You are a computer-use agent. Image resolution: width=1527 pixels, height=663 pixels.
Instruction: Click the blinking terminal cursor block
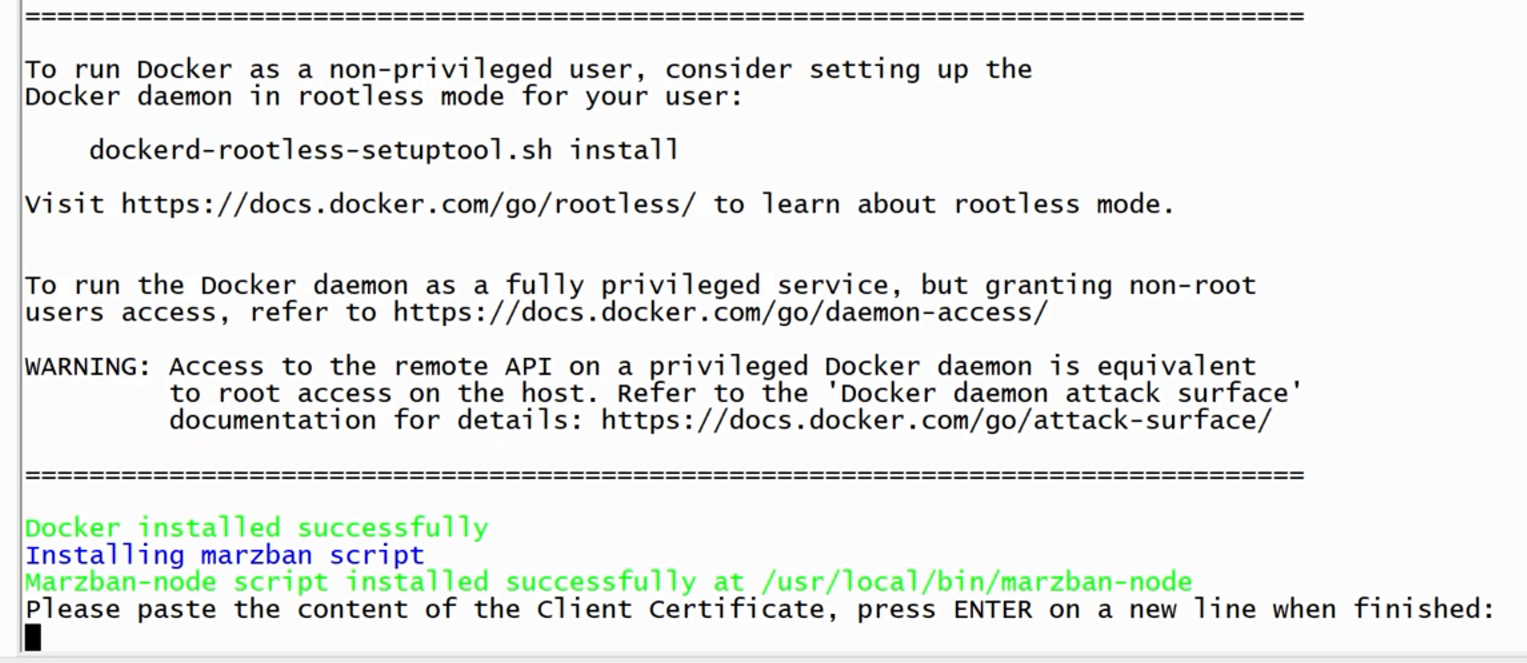tap(33, 637)
